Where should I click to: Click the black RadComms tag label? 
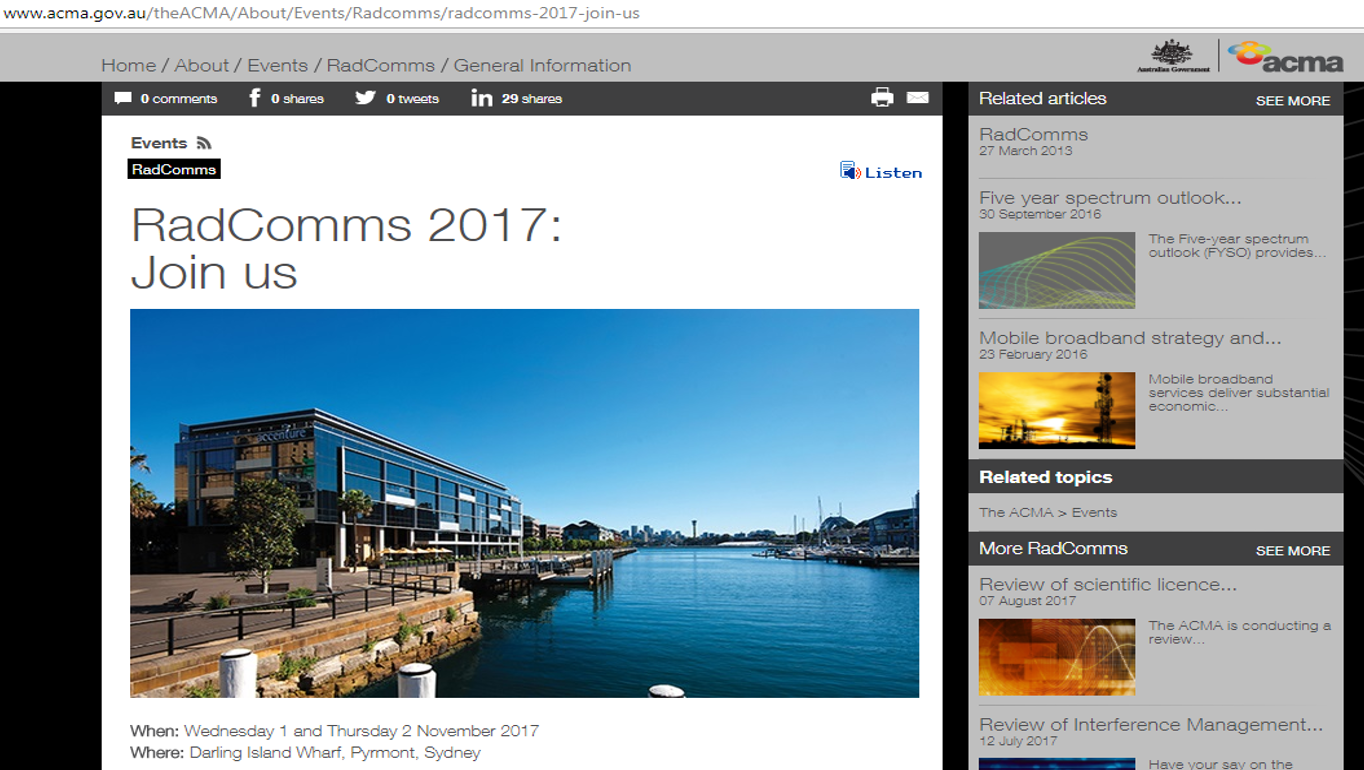[174, 169]
